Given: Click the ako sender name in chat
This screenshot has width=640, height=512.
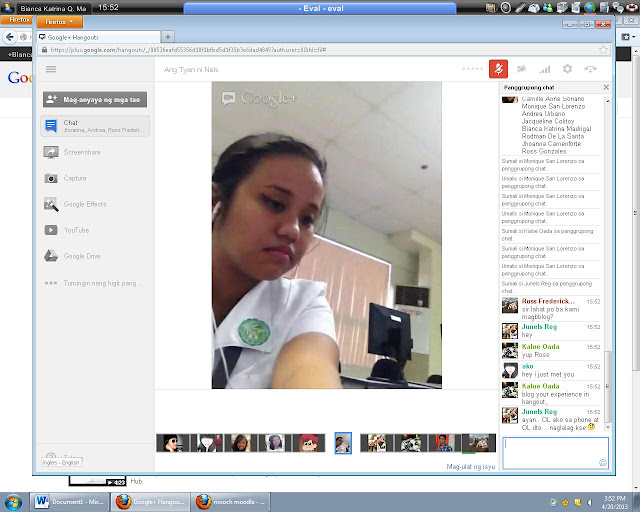Looking at the screenshot, I should (527, 366).
